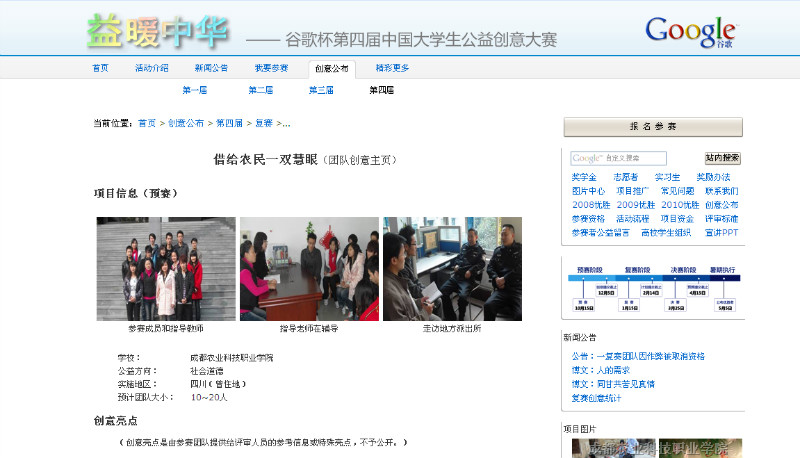Open the 我要参赛 navigation tab
This screenshot has width=800, height=458.
coord(271,68)
